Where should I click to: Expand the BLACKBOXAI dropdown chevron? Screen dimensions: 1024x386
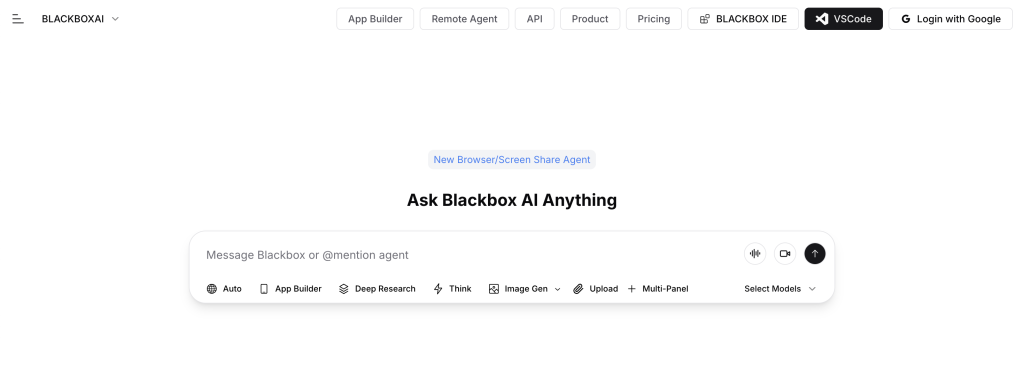point(116,19)
